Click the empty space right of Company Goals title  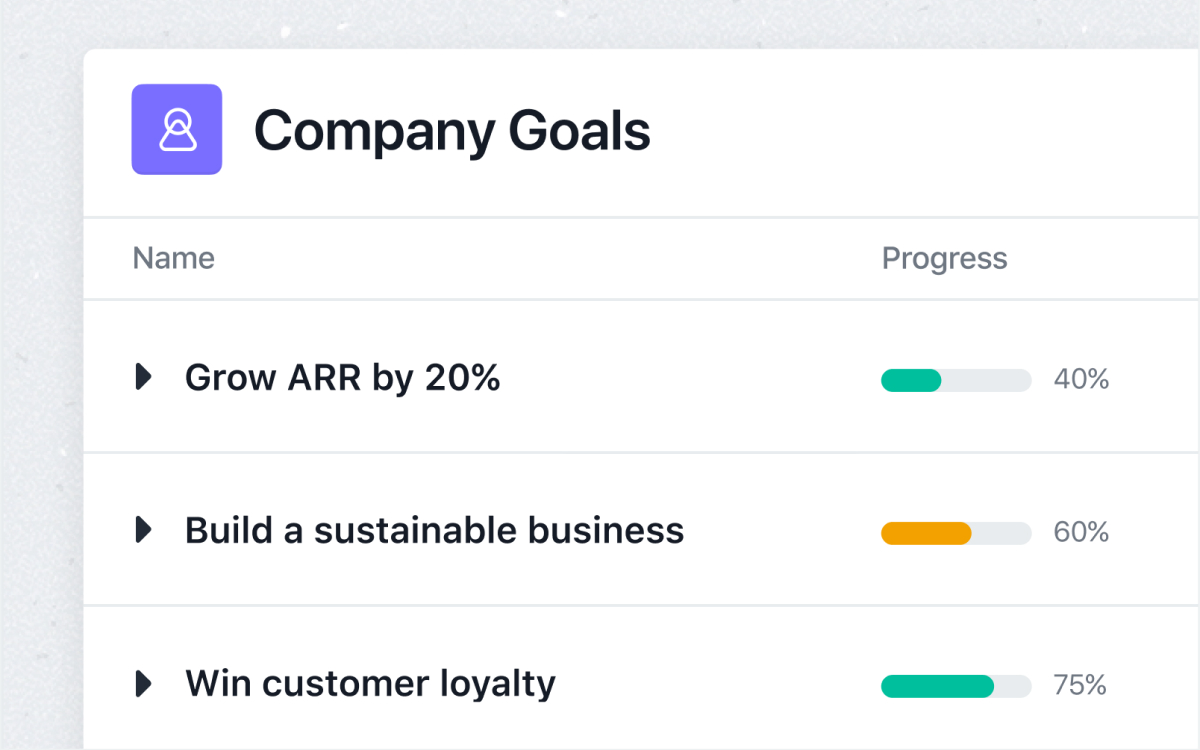coord(920,130)
